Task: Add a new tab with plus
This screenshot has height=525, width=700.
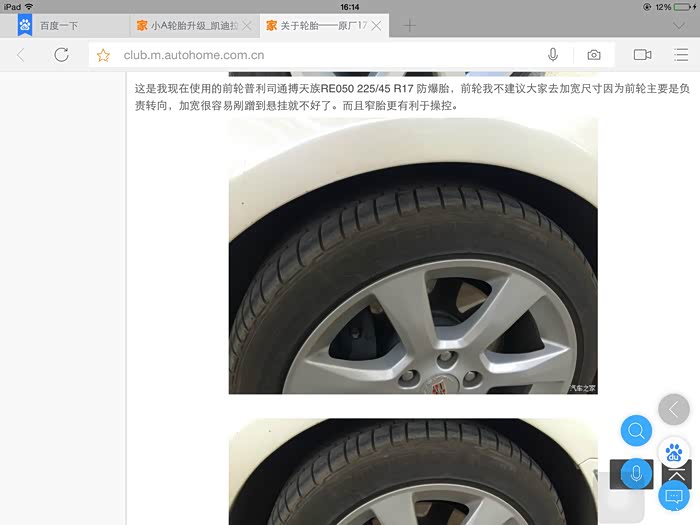Action: 409,25
